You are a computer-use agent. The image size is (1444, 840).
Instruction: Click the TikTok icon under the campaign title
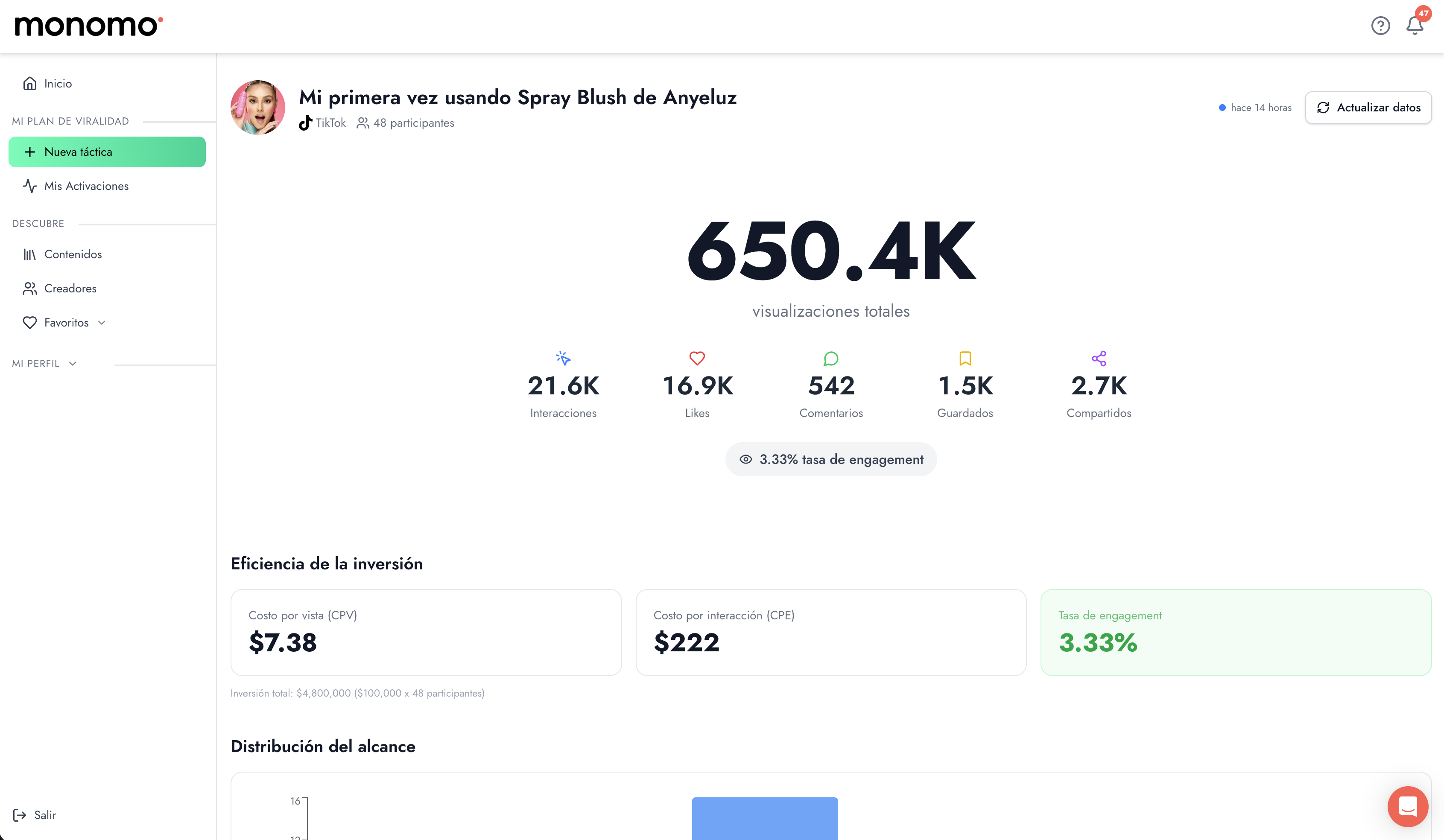(305, 122)
